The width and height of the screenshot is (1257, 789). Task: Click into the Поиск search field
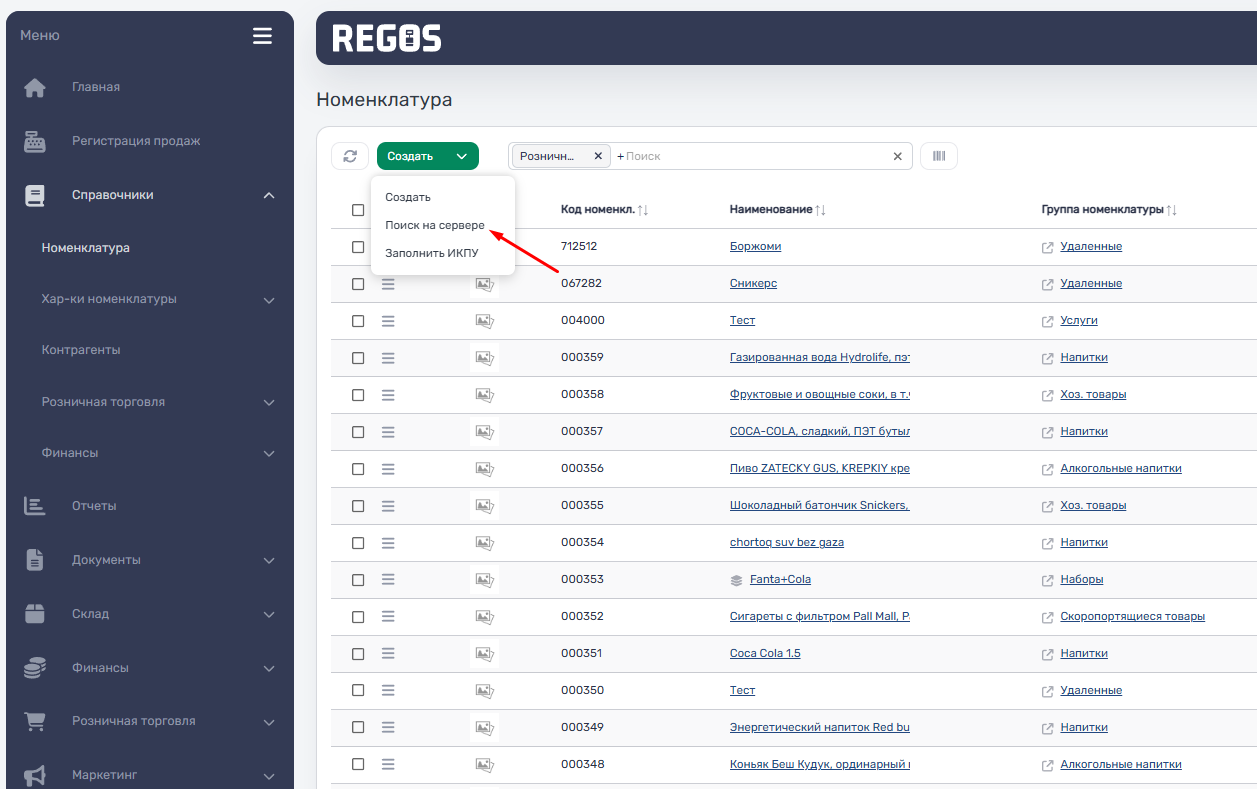pyautogui.click(x=750, y=156)
